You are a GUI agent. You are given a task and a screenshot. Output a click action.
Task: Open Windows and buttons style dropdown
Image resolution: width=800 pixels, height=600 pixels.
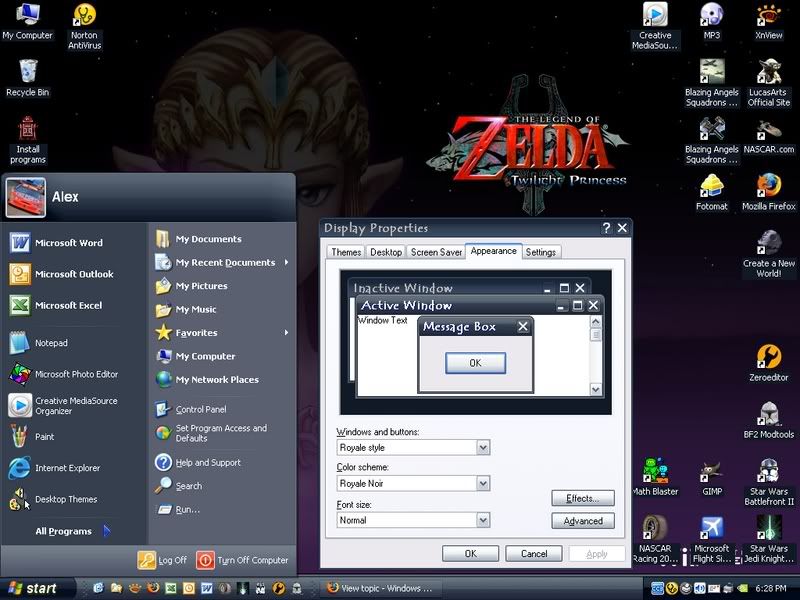tap(483, 447)
